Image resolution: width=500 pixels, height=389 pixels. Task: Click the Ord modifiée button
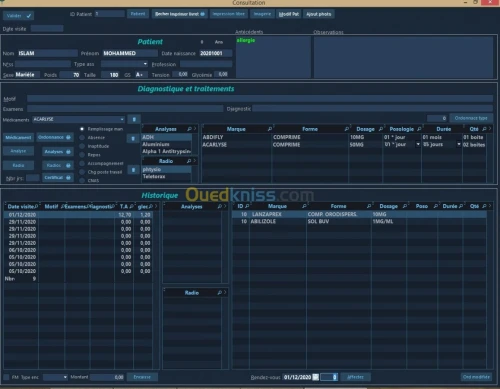click(x=476, y=377)
